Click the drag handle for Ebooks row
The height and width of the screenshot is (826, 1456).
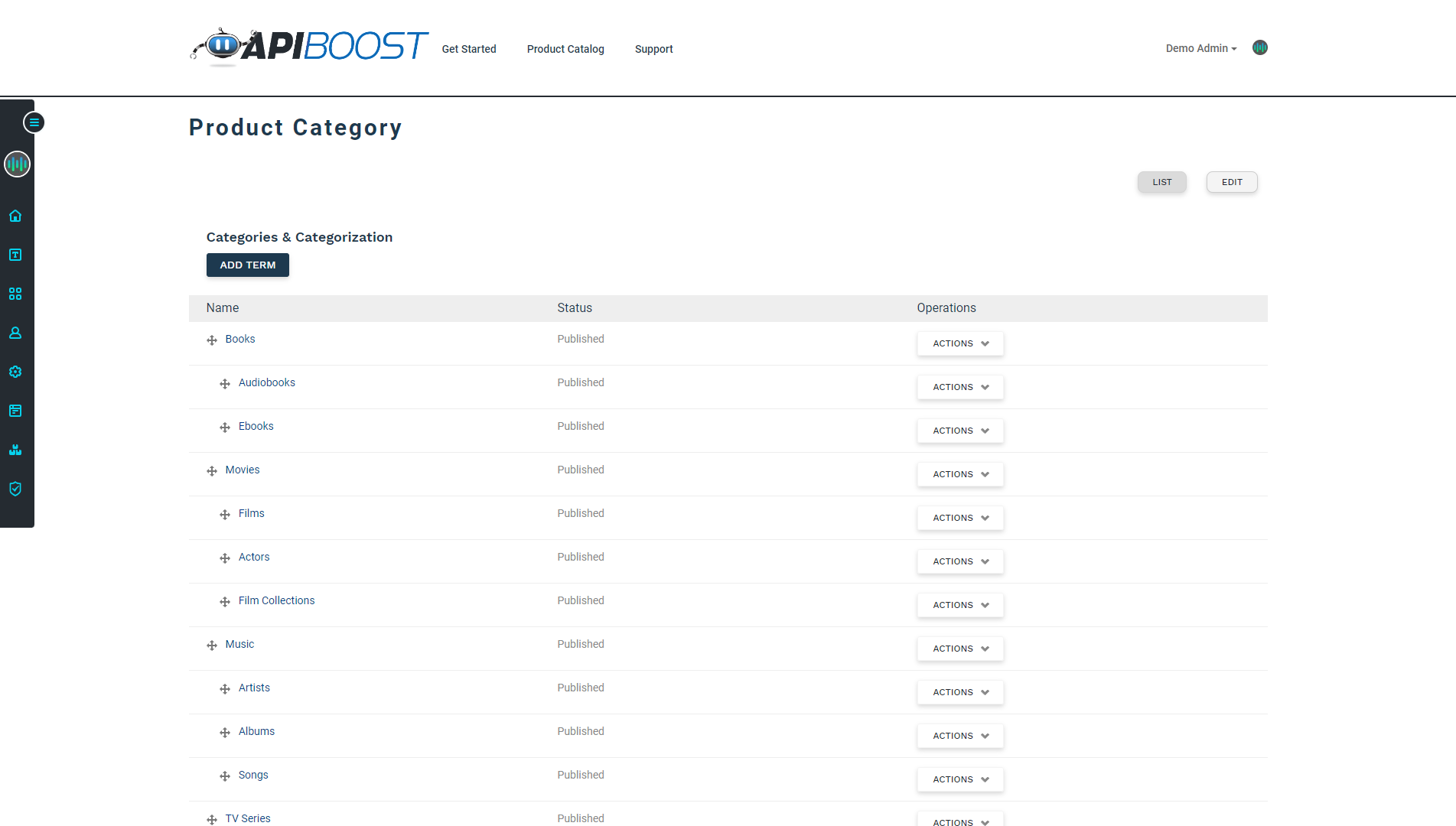(225, 428)
